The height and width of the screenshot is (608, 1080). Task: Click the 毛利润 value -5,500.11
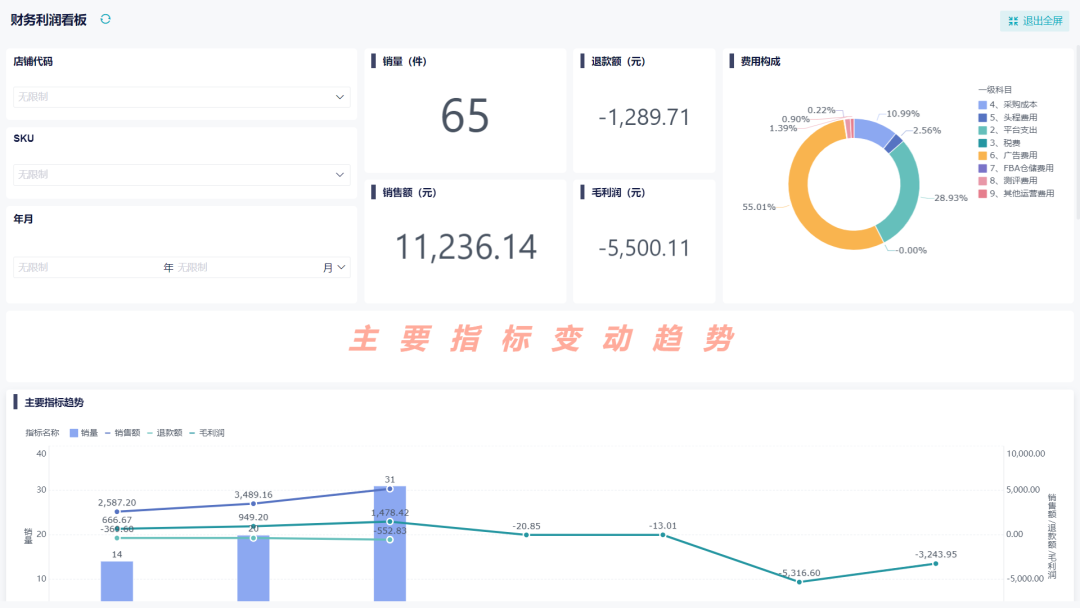click(x=644, y=248)
